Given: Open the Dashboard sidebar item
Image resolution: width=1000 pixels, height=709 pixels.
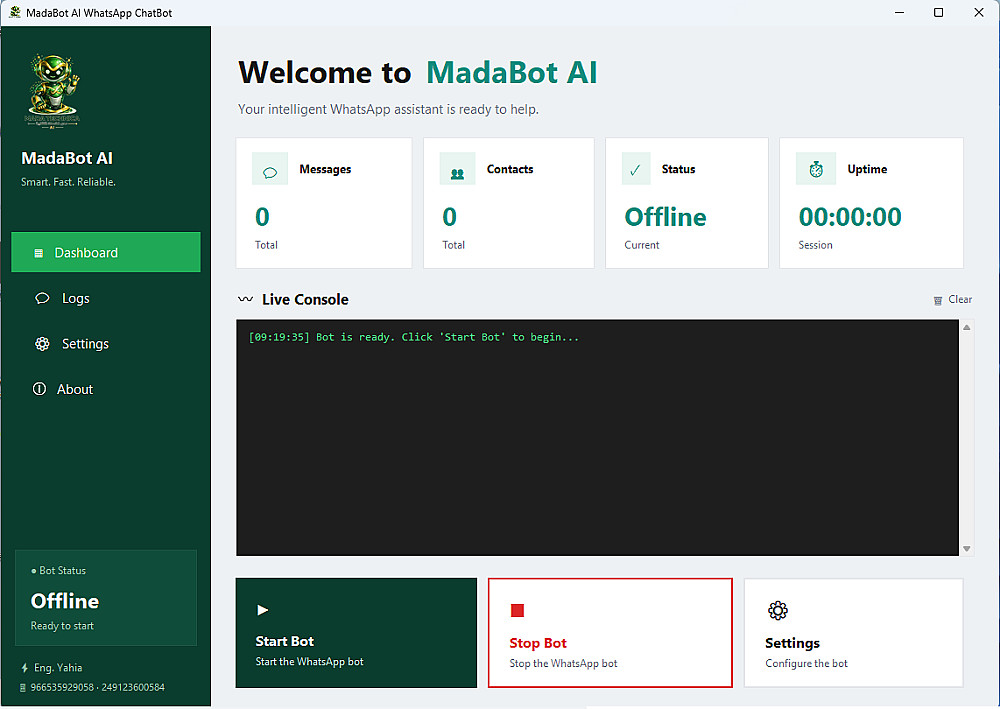Looking at the screenshot, I should 106,252.
